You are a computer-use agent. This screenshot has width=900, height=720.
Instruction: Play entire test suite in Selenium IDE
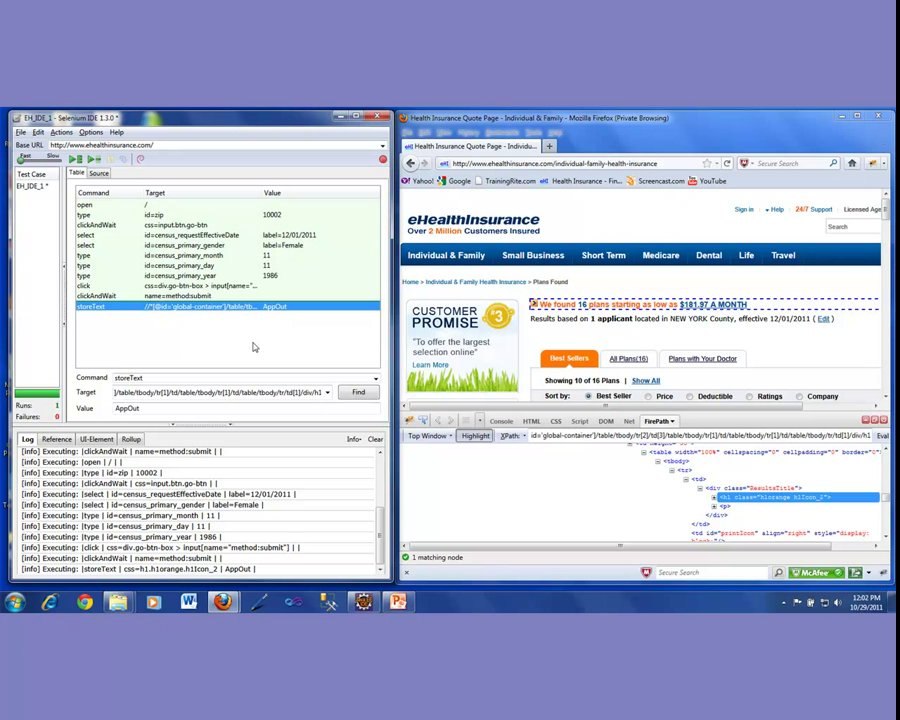click(75, 159)
